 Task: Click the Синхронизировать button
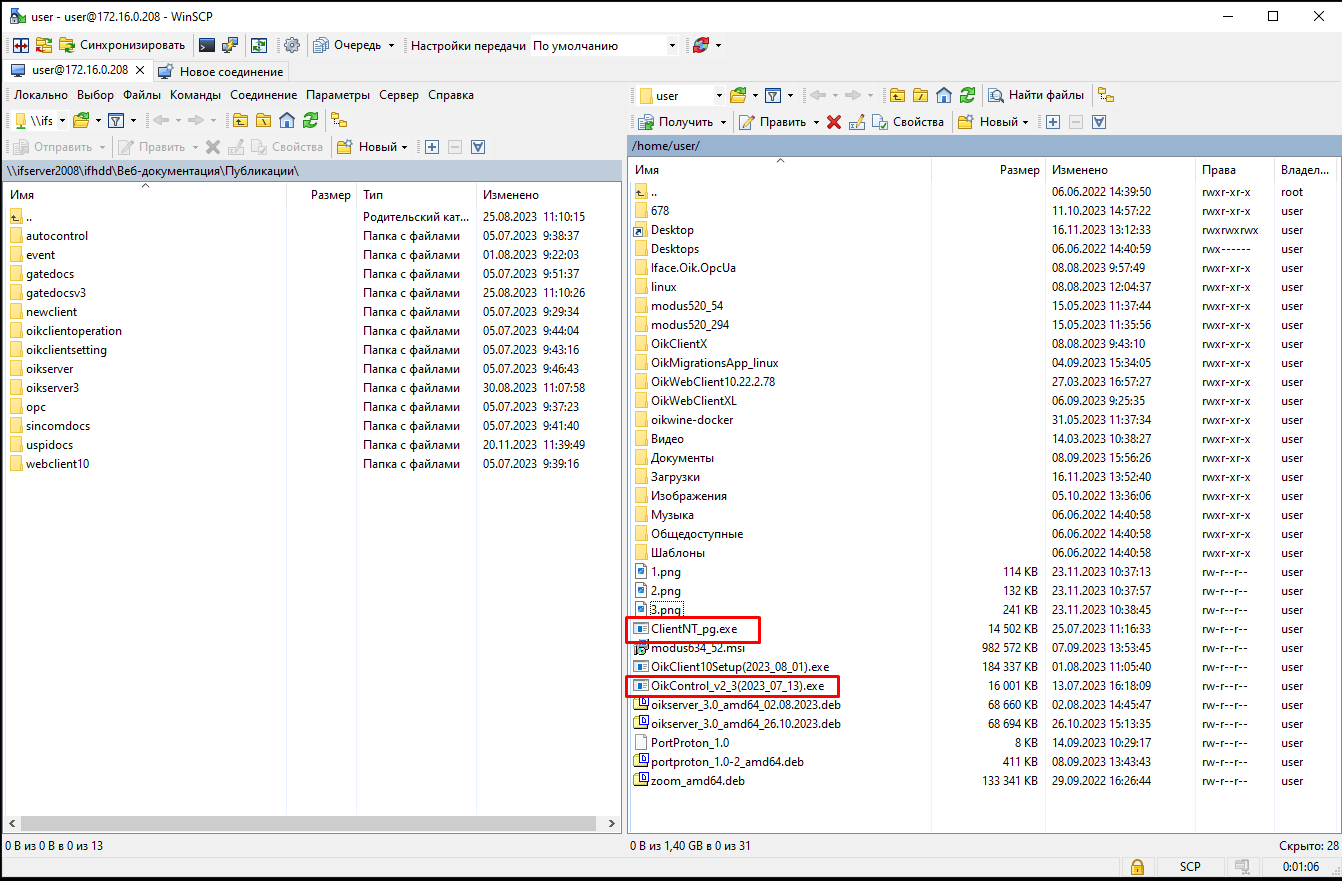tap(123, 45)
